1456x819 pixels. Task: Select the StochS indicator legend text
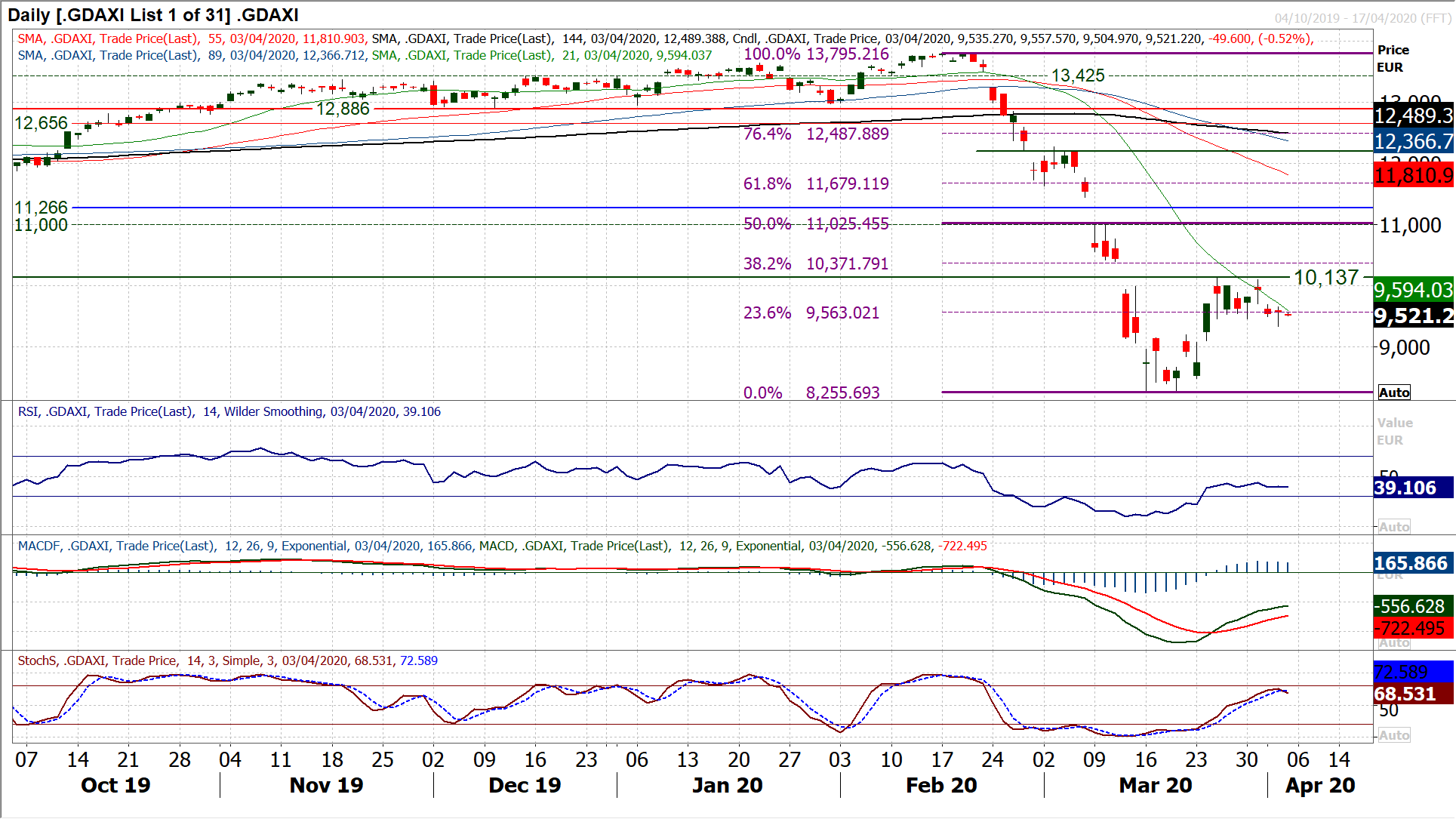click(228, 661)
